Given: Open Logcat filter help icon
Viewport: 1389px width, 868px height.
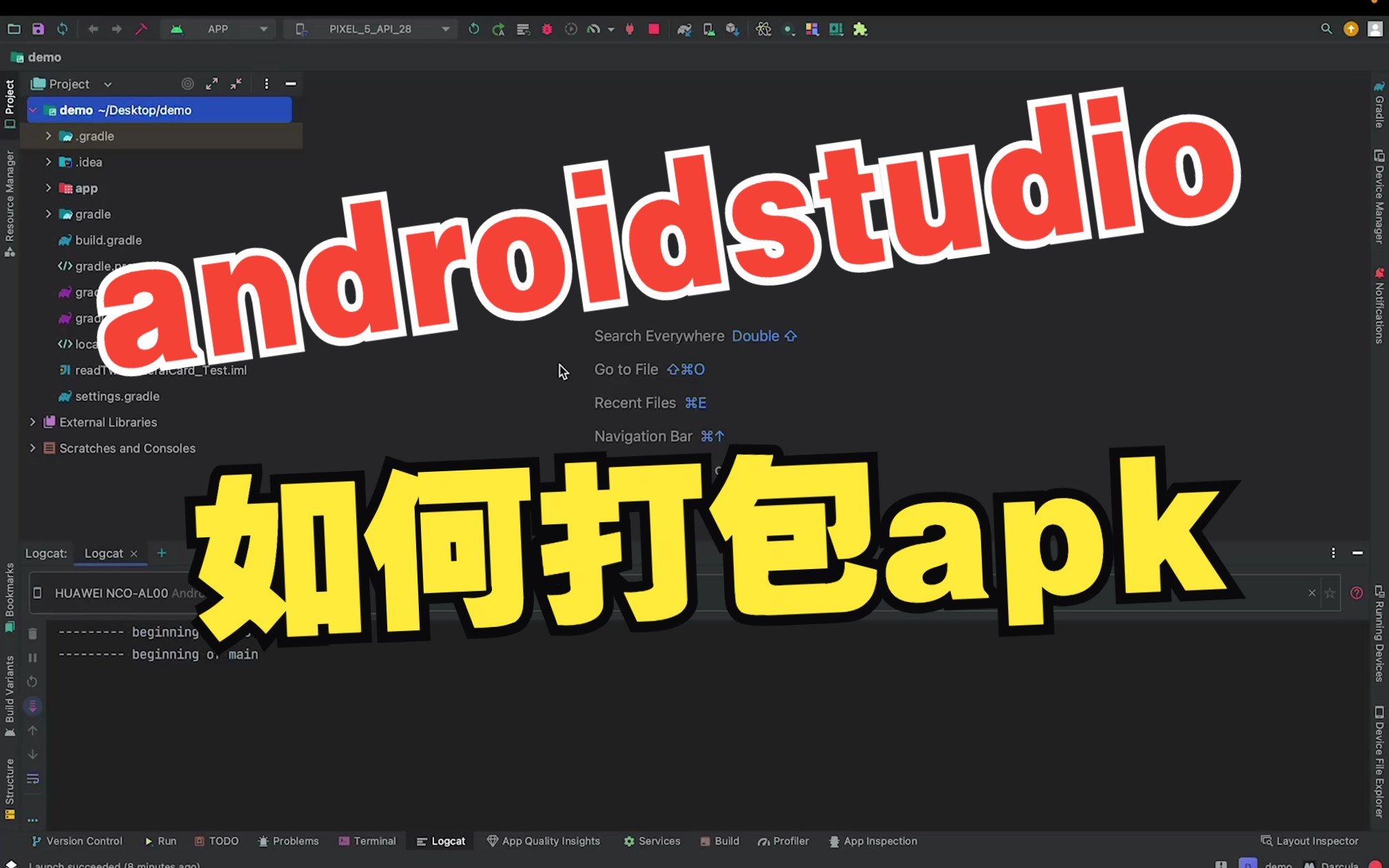Looking at the screenshot, I should coord(1357,593).
